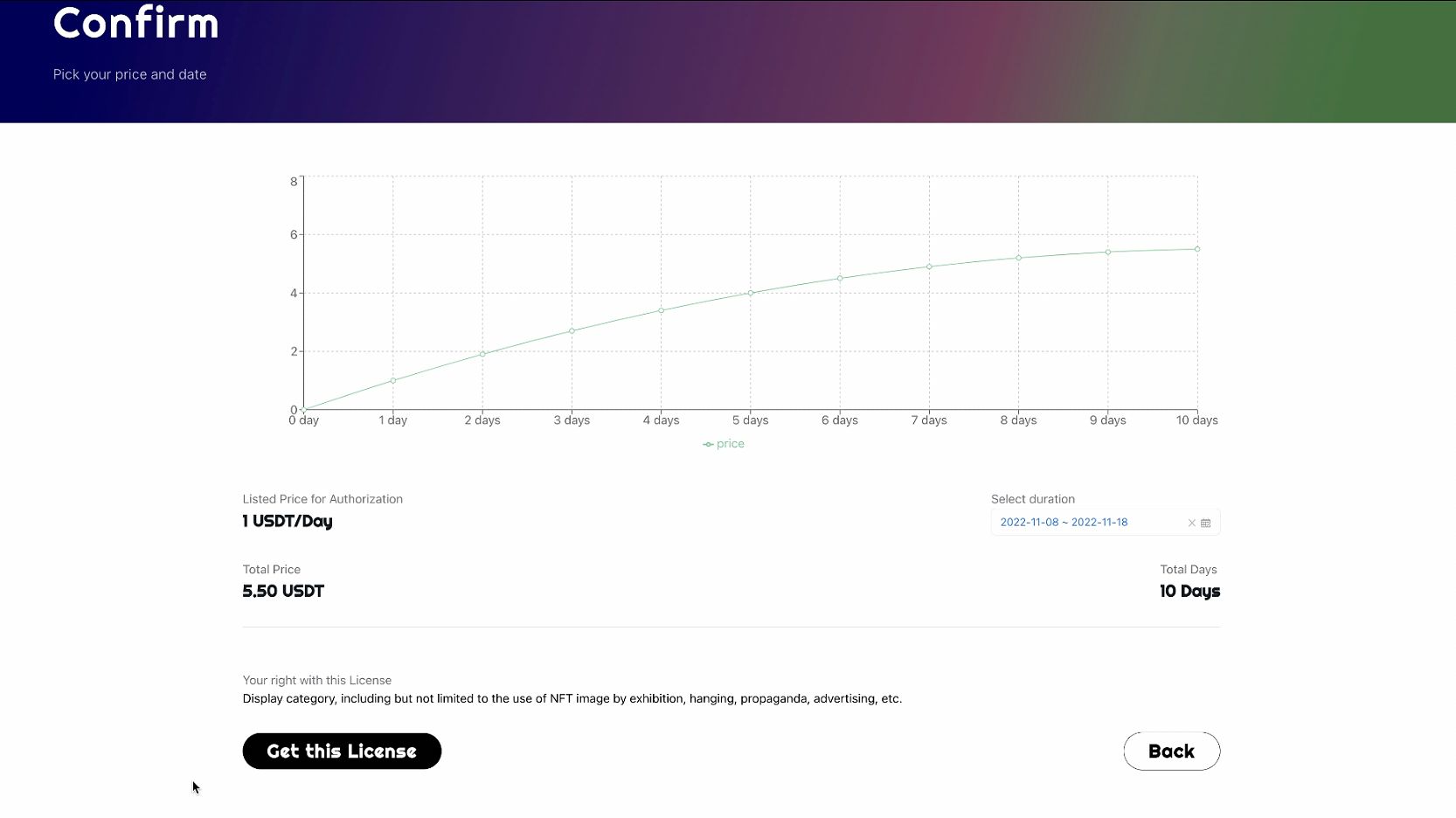This screenshot has width=1456, height=818.
Task: Open the Select duration date range field
Action: 1105,523
